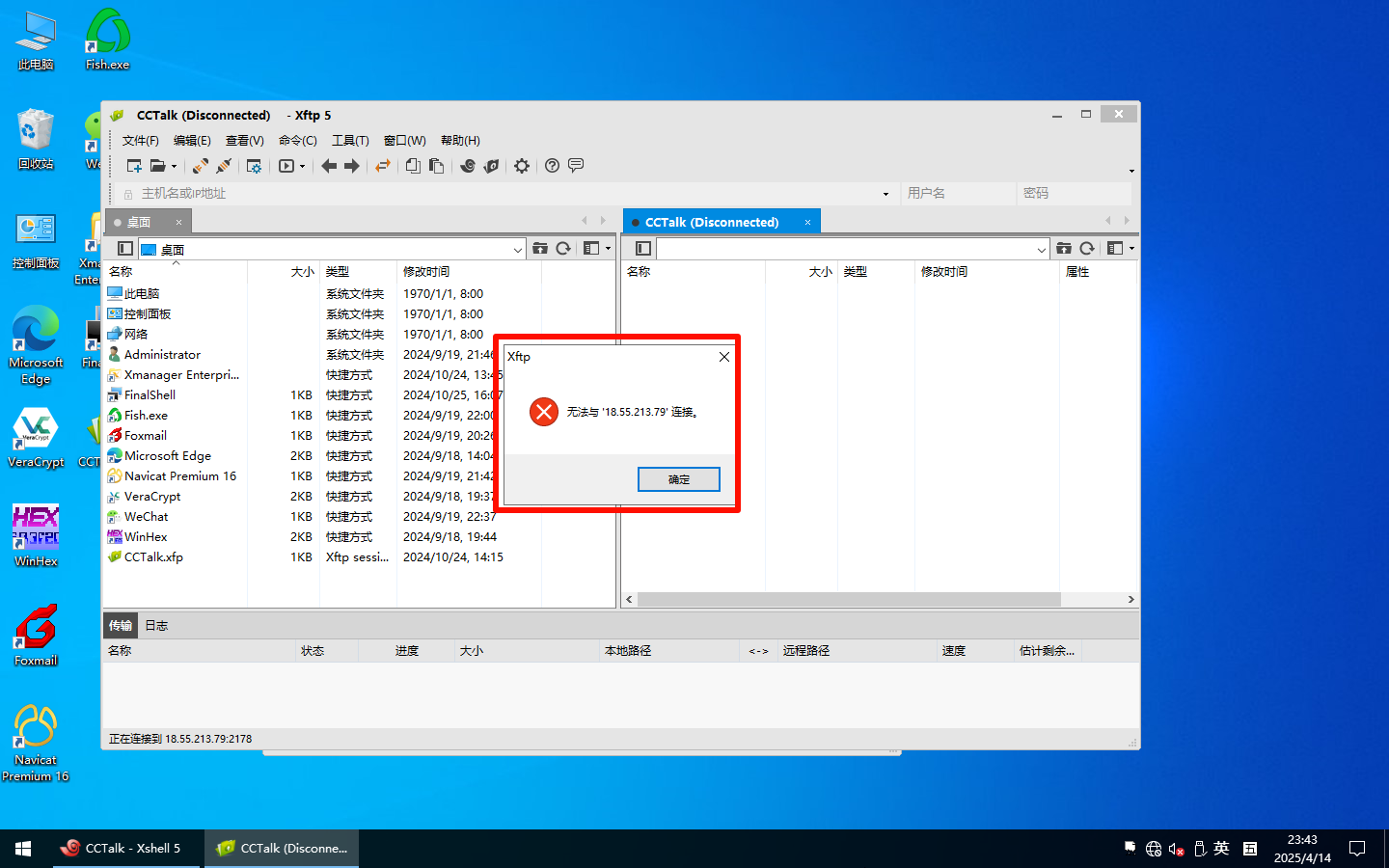The width and height of the screenshot is (1389, 868).
Task: Click the orange synchronize arrows icon
Action: [x=383, y=166]
